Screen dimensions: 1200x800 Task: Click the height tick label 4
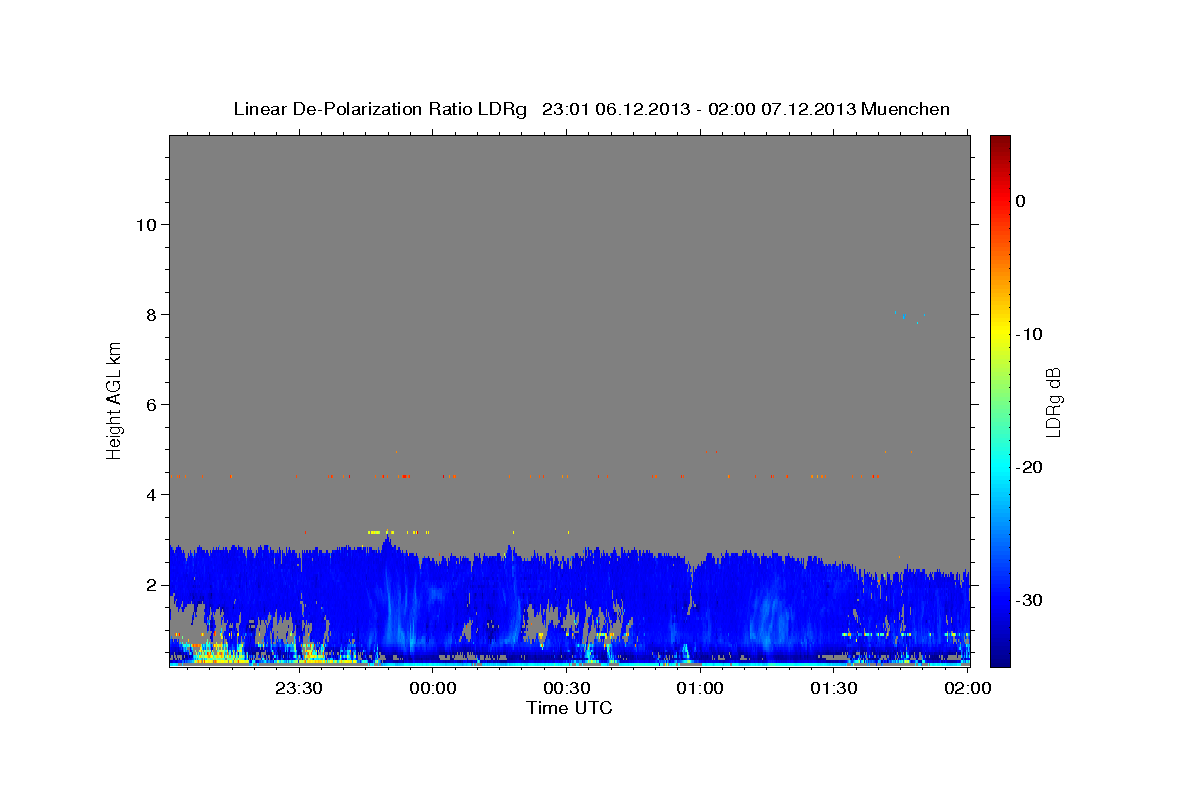pos(150,494)
